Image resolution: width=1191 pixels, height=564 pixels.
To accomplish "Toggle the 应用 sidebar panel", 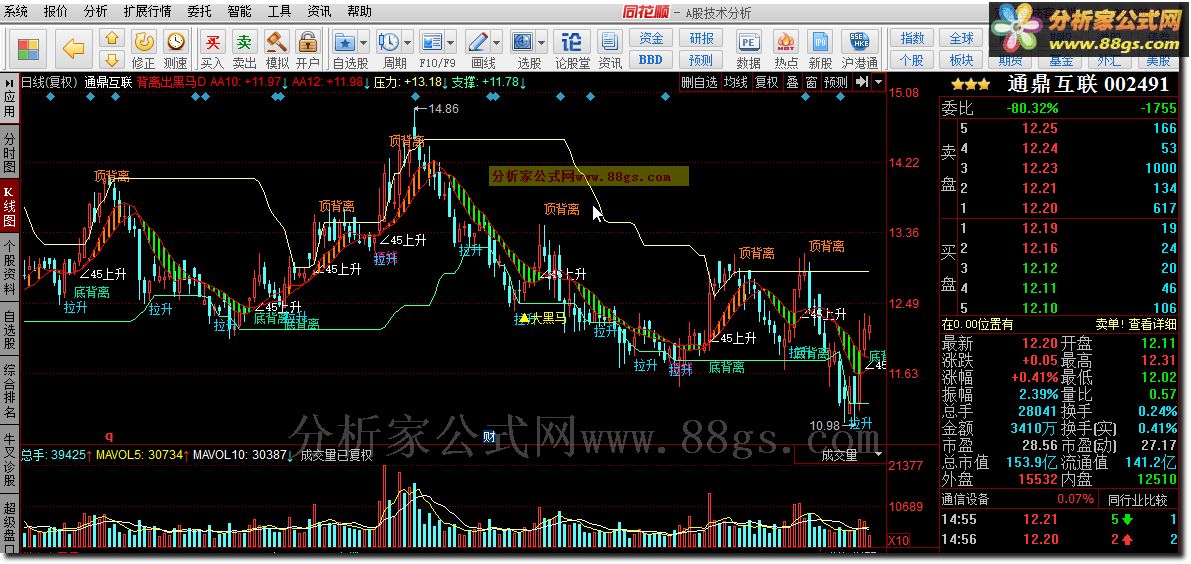I will (x=9, y=99).
